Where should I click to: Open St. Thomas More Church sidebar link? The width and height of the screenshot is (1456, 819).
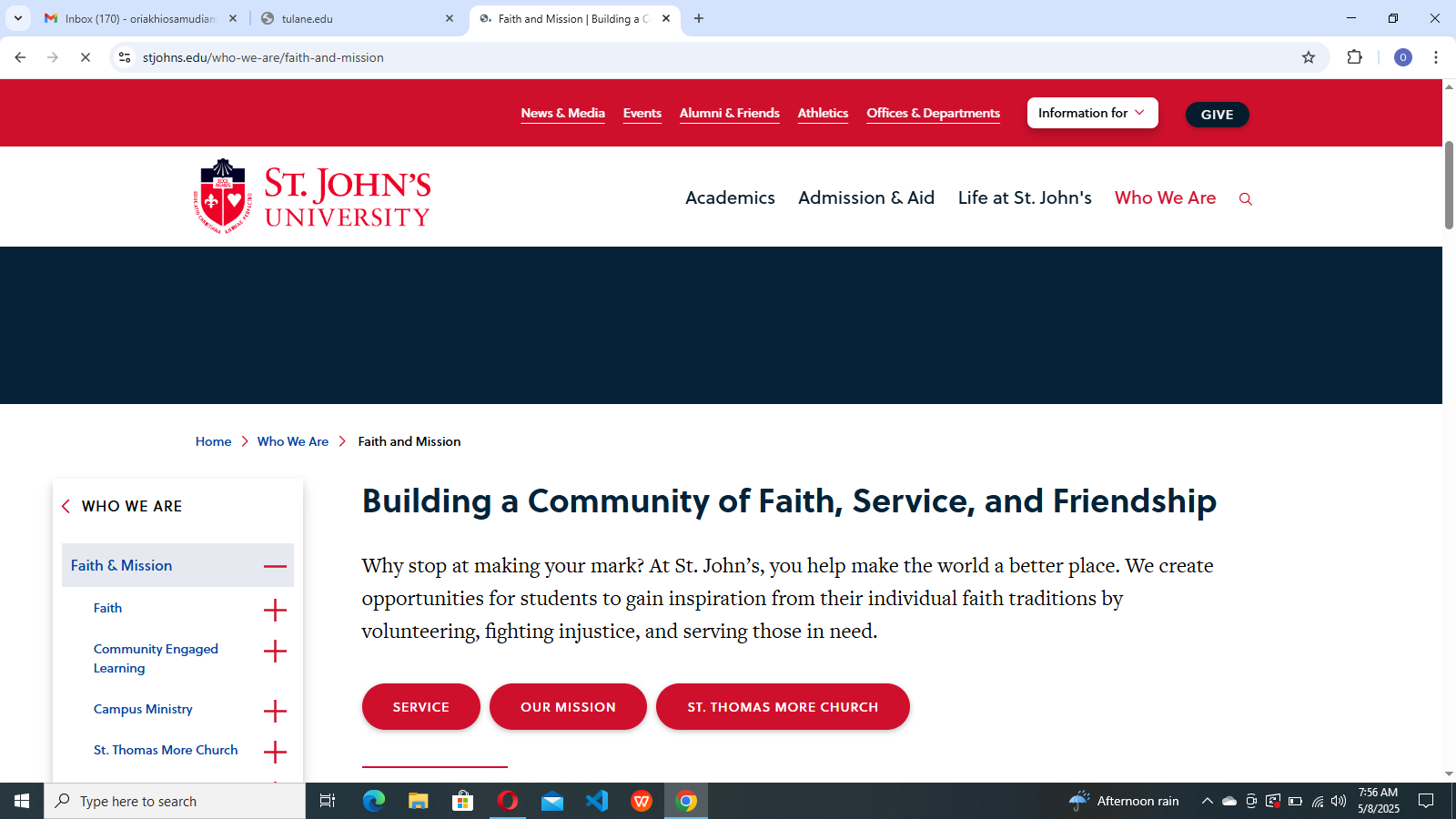(166, 750)
